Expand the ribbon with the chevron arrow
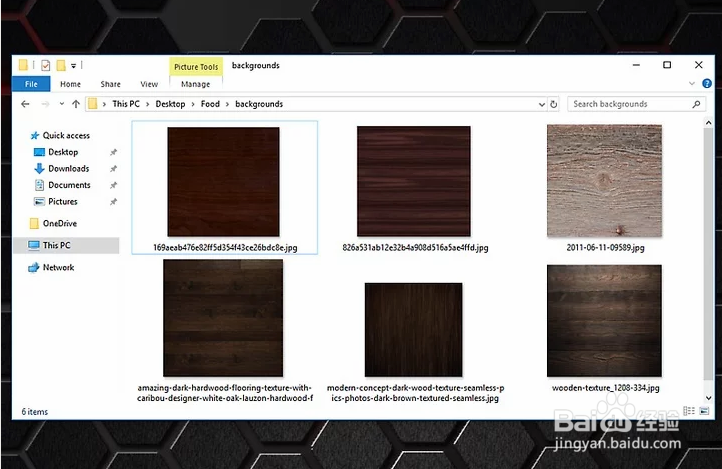 pos(692,83)
